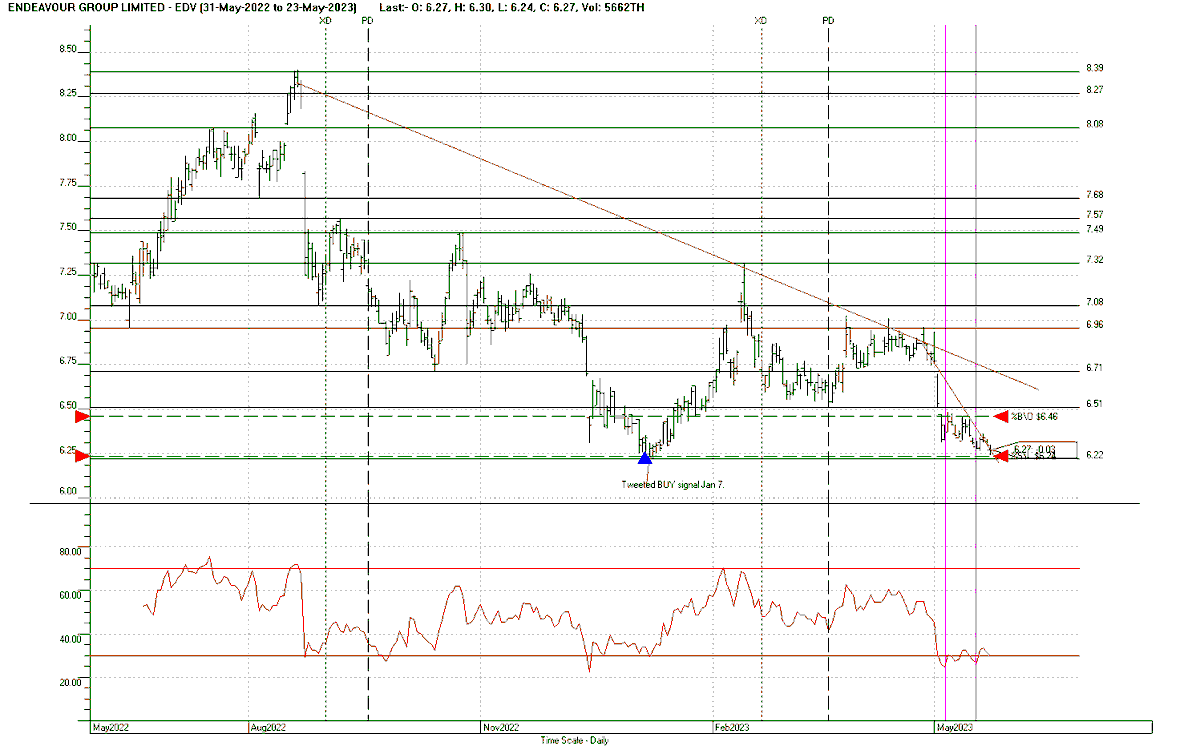This screenshot has height=746, width=1200.
Task: Click the blue triangle BUY signal marker
Action: pos(645,457)
